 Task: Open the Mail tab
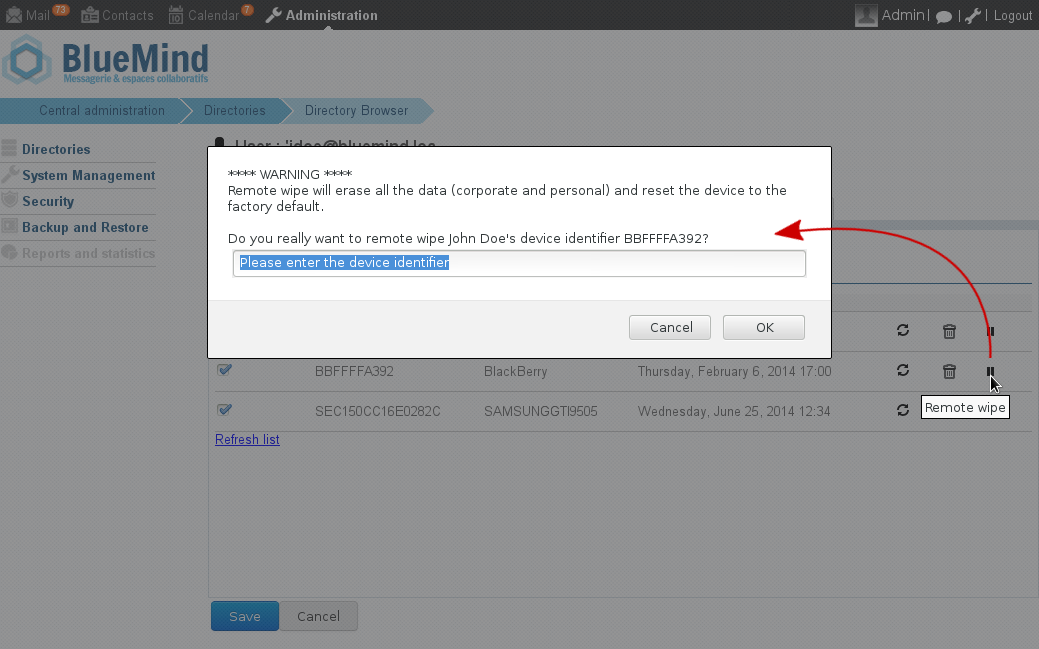pyautogui.click(x=28, y=15)
